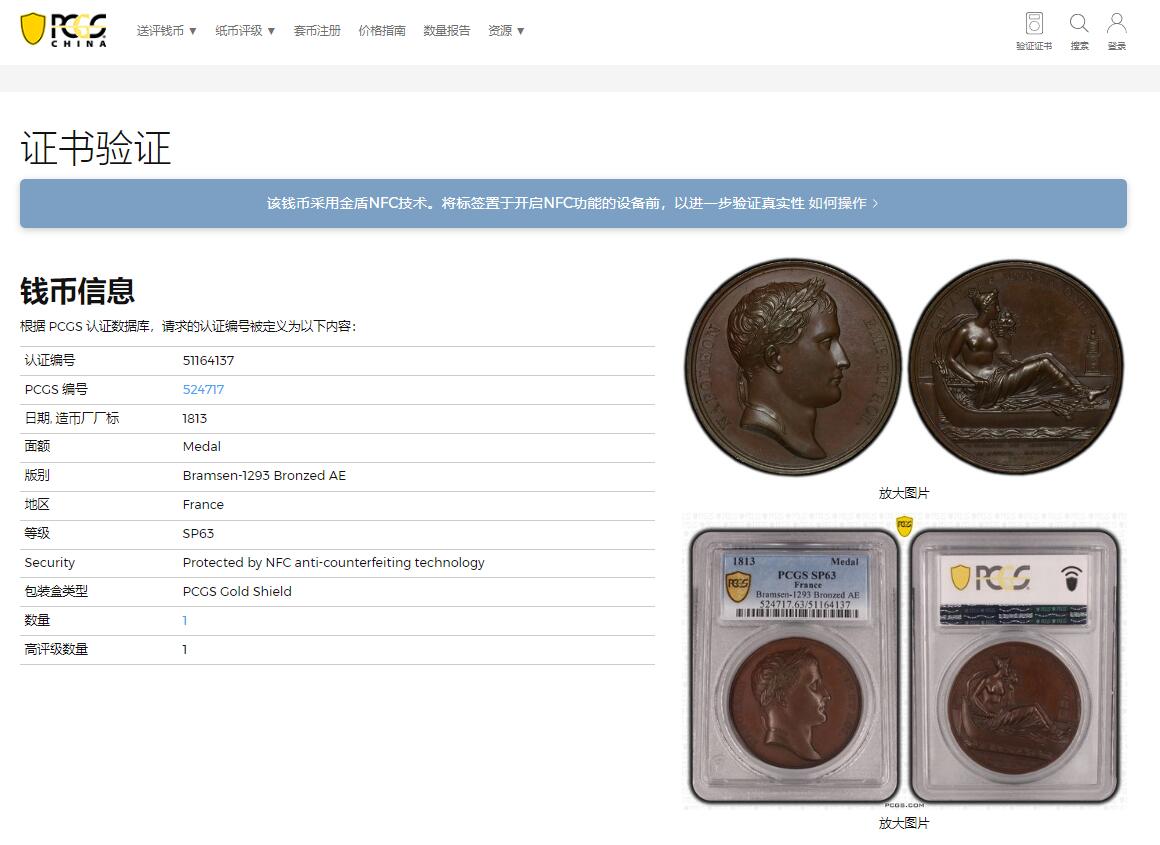The image size is (1160, 845).
Task: Click the slab holder icon above 验证证书
Action: tap(1033, 22)
